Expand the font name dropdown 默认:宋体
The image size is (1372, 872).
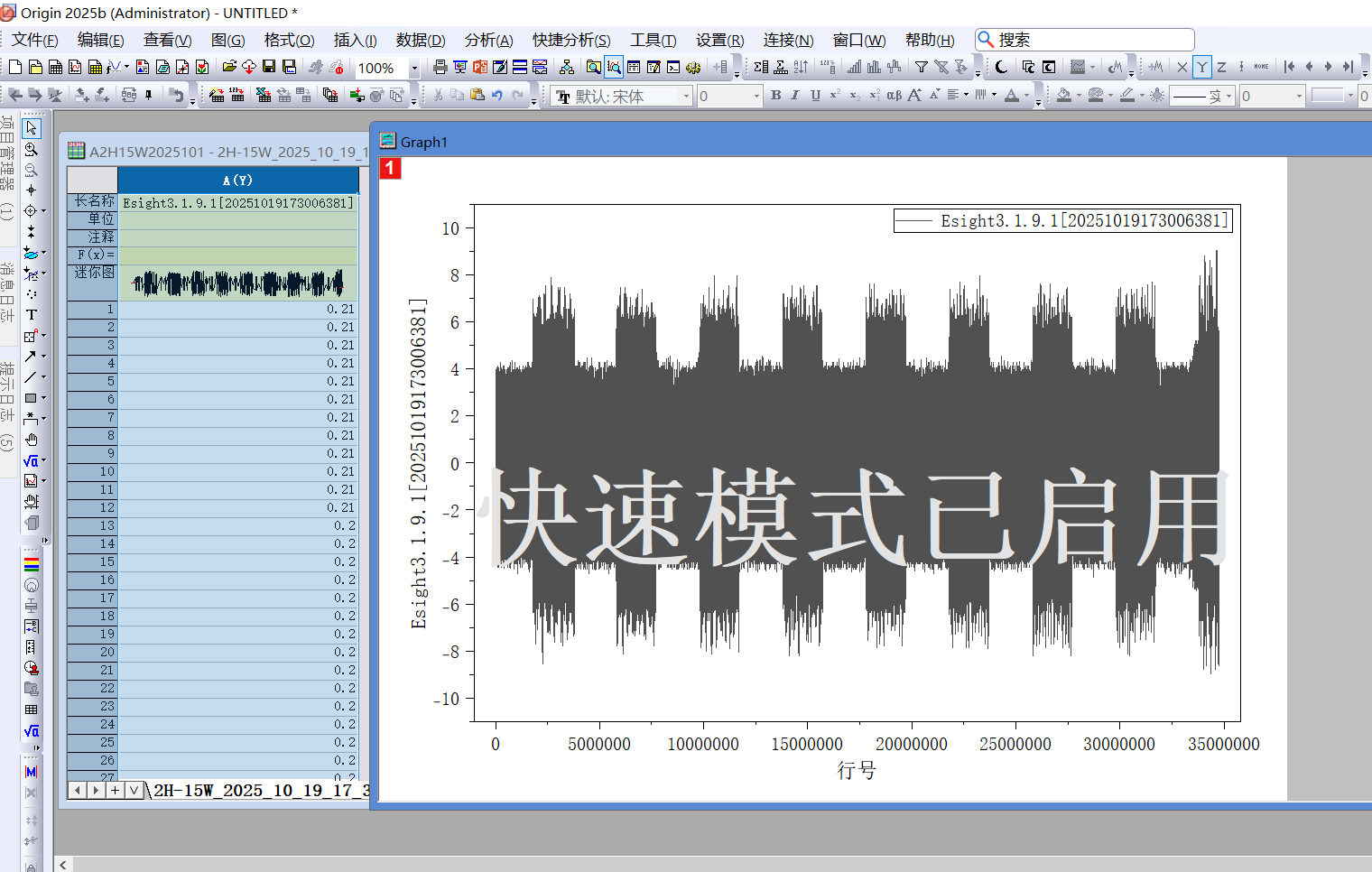pyautogui.click(x=686, y=96)
